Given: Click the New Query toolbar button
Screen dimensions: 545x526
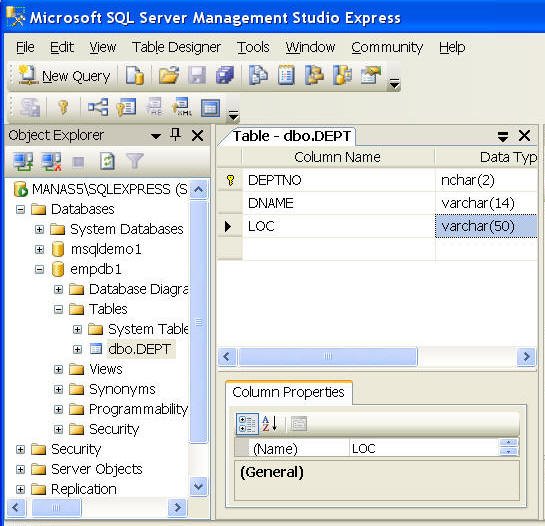Looking at the screenshot, I should [64, 76].
